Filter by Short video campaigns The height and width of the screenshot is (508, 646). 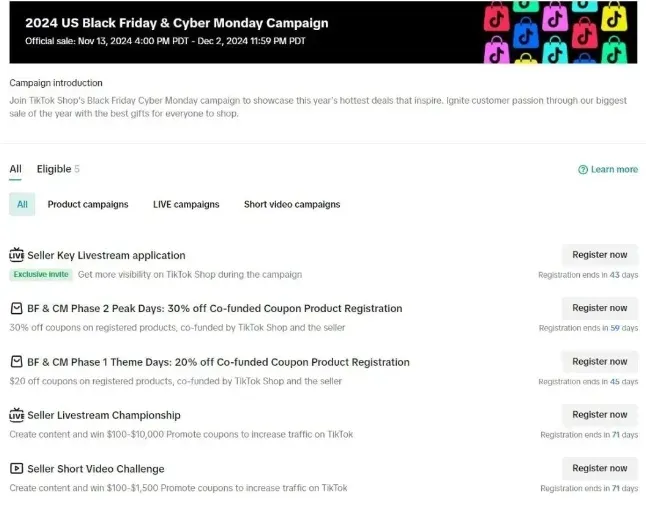pos(292,204)
